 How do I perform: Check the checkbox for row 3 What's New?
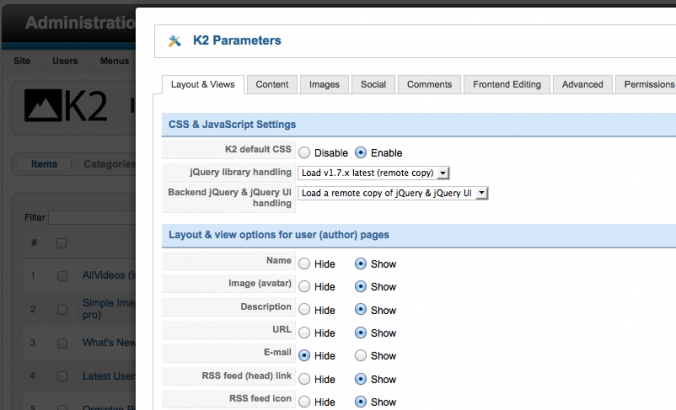pyautogui.click(x=62, y=343)
